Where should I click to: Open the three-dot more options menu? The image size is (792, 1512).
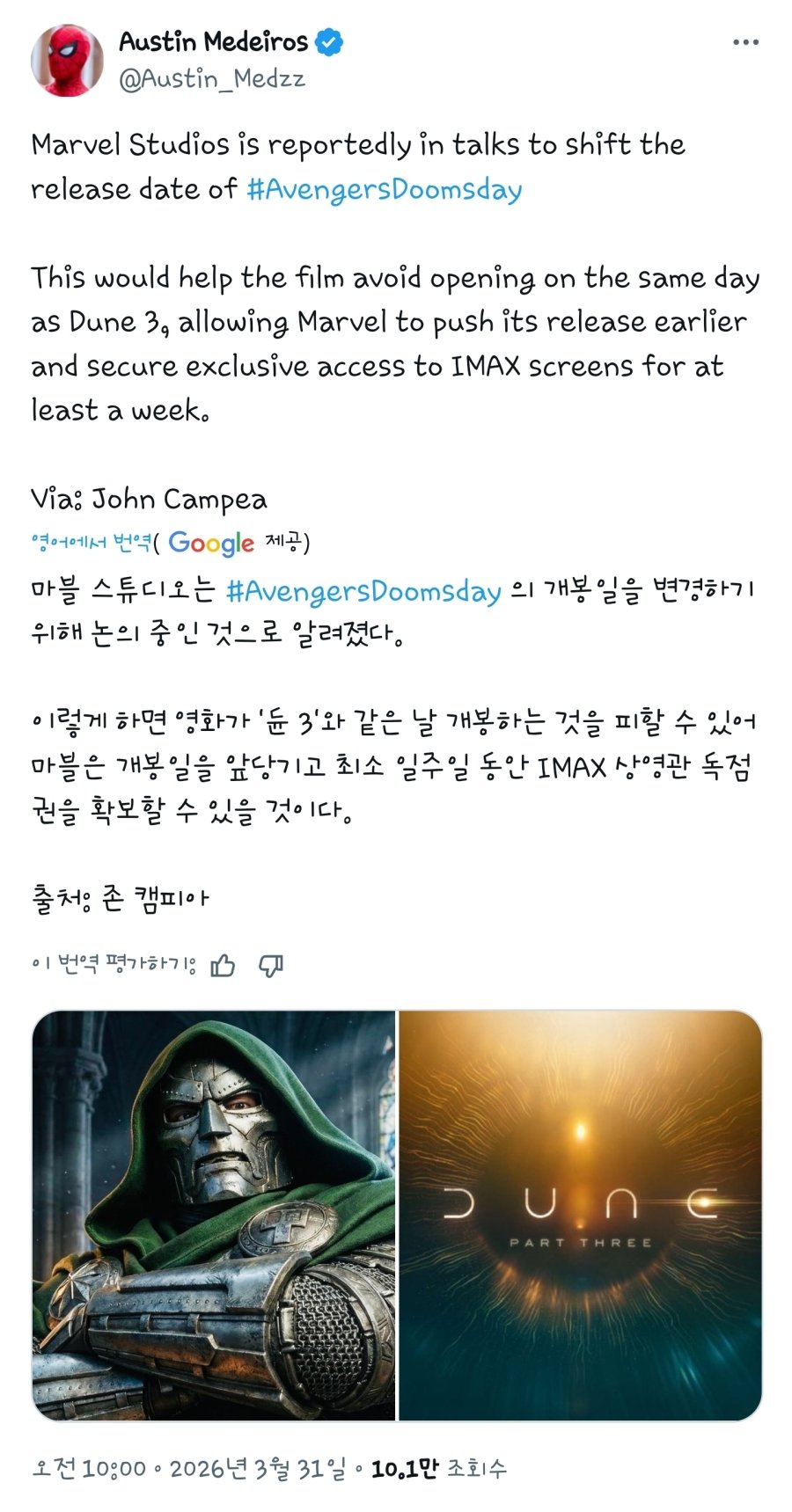pyautogui.click(x=745, y=42)
